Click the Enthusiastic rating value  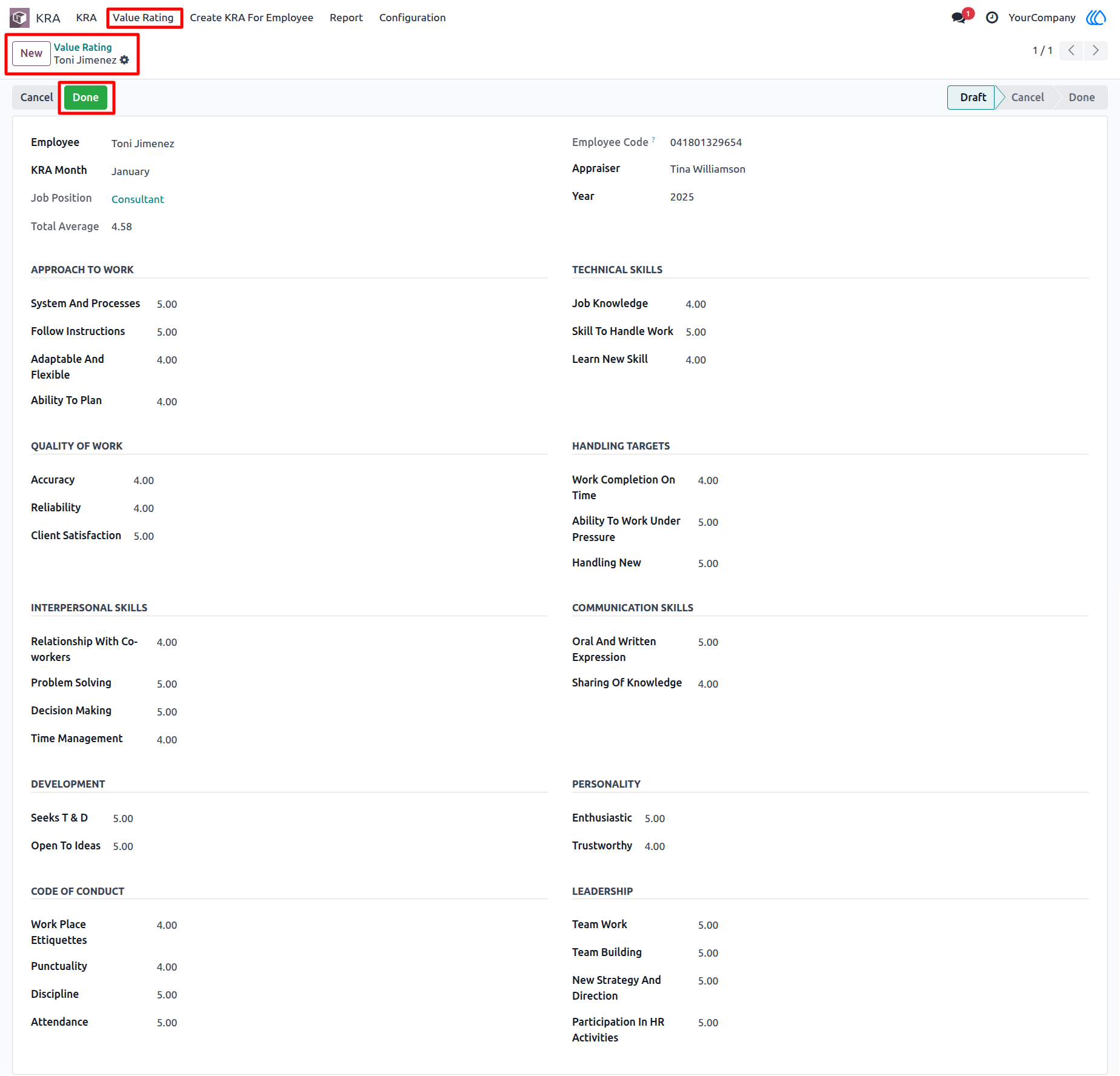pyautogui.click(x=655, y=819)
